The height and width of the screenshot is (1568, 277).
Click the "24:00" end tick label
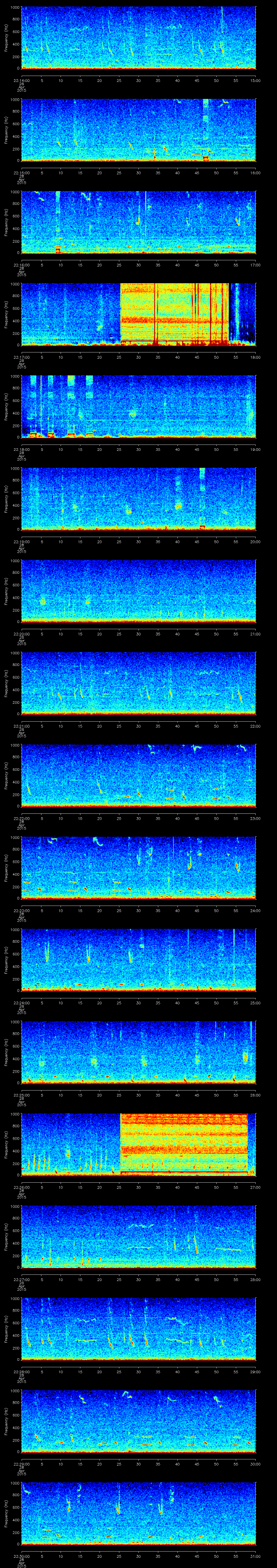tap(255, 910)
